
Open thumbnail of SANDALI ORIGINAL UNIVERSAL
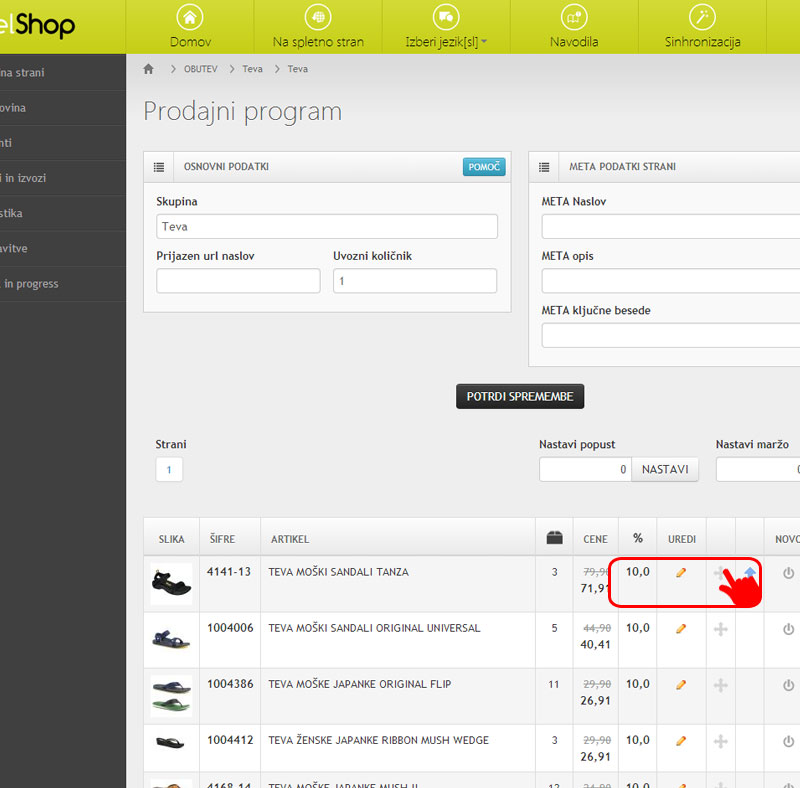coord(171,640)
